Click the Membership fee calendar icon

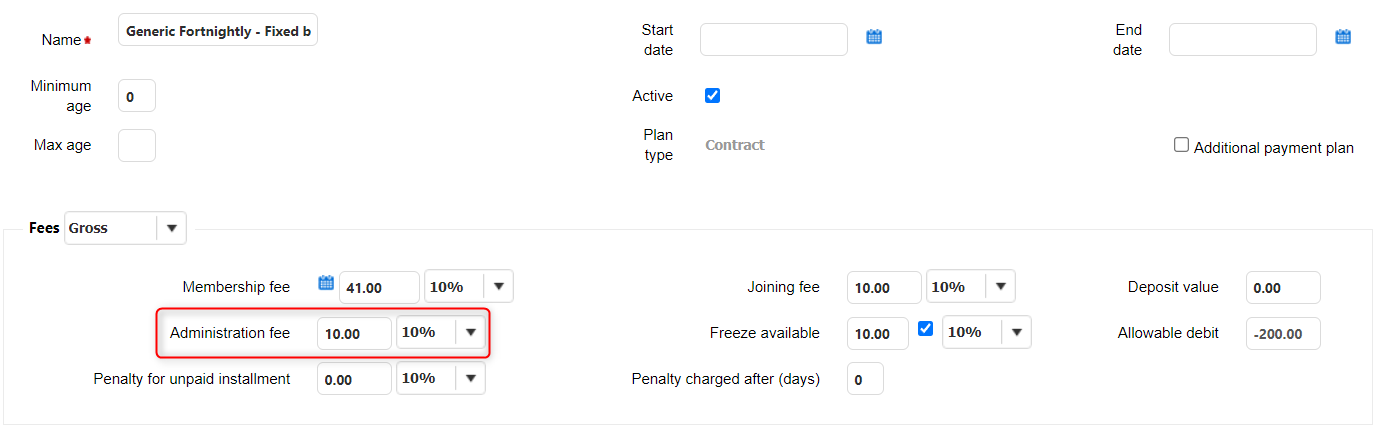tap(325, 283)
